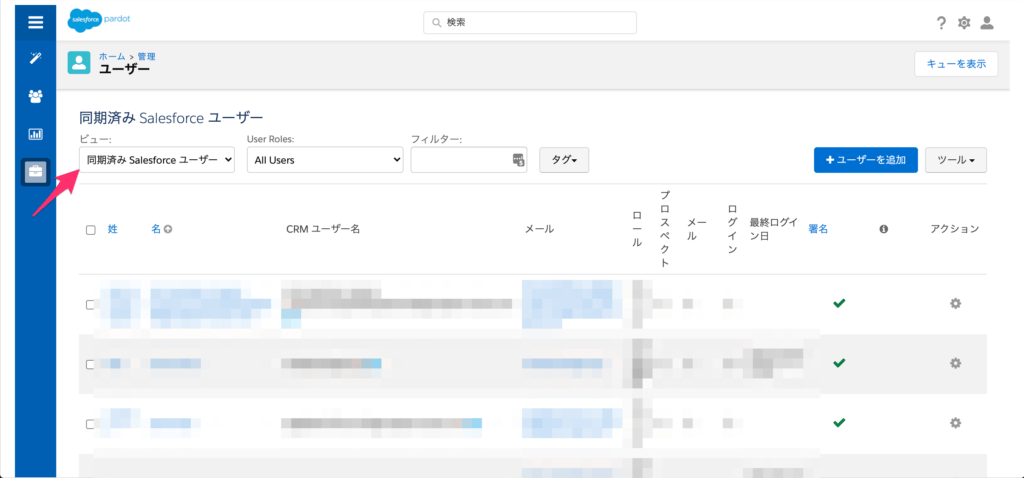Open the ビュー dropdown showing 同期済み Salesforce ユーザー

tap(157, 160)
